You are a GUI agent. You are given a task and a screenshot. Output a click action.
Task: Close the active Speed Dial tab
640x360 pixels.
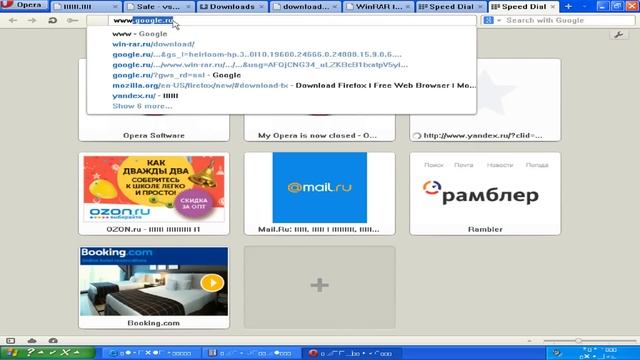[553, 7]
